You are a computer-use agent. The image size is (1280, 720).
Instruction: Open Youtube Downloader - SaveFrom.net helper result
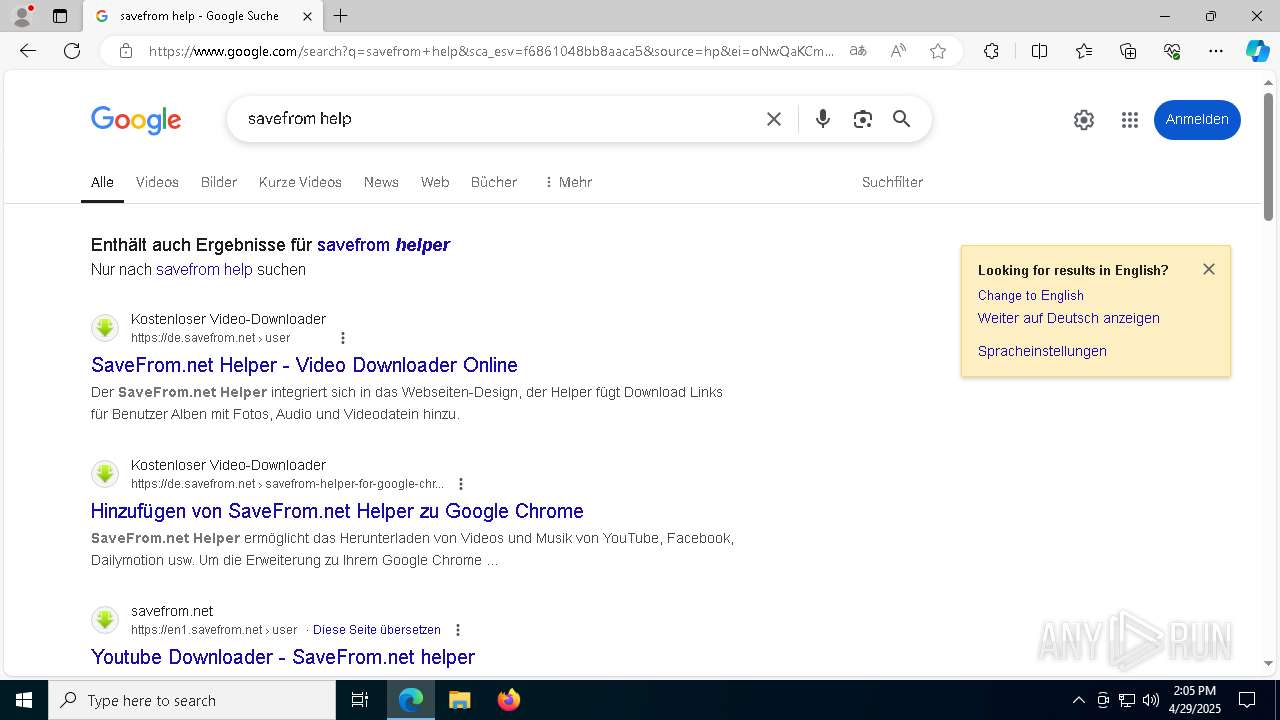pos(283,657)
